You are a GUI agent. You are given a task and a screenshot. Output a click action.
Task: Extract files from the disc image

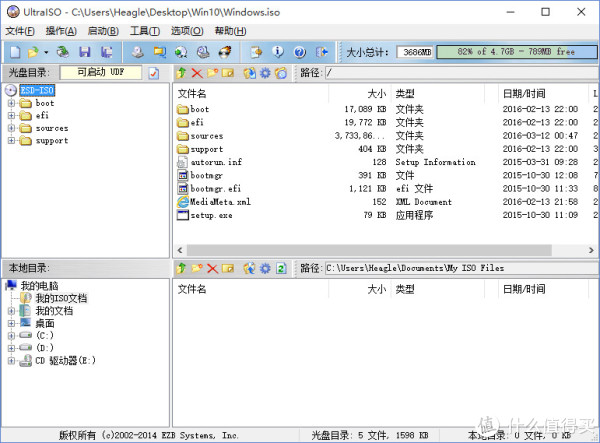(249, 73)
